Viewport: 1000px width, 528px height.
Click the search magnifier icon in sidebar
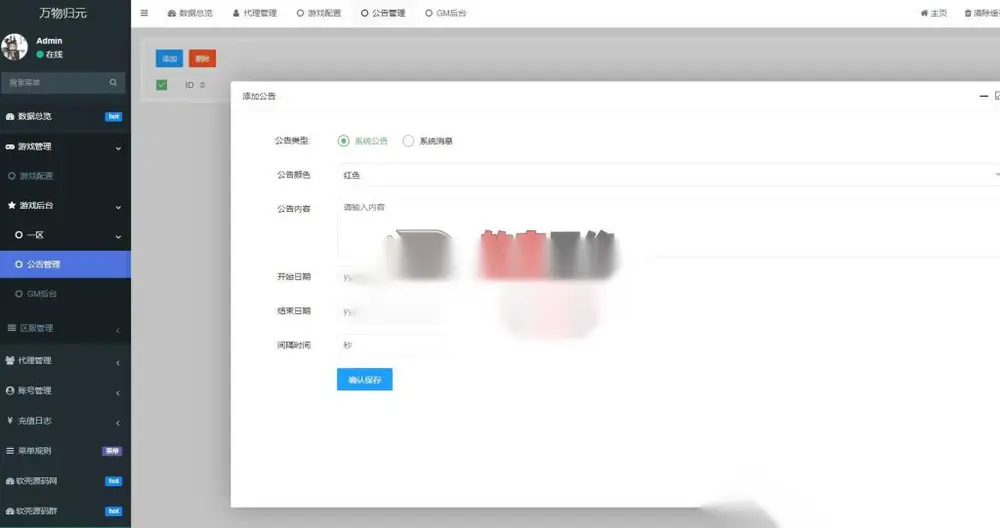coord(113,82)
